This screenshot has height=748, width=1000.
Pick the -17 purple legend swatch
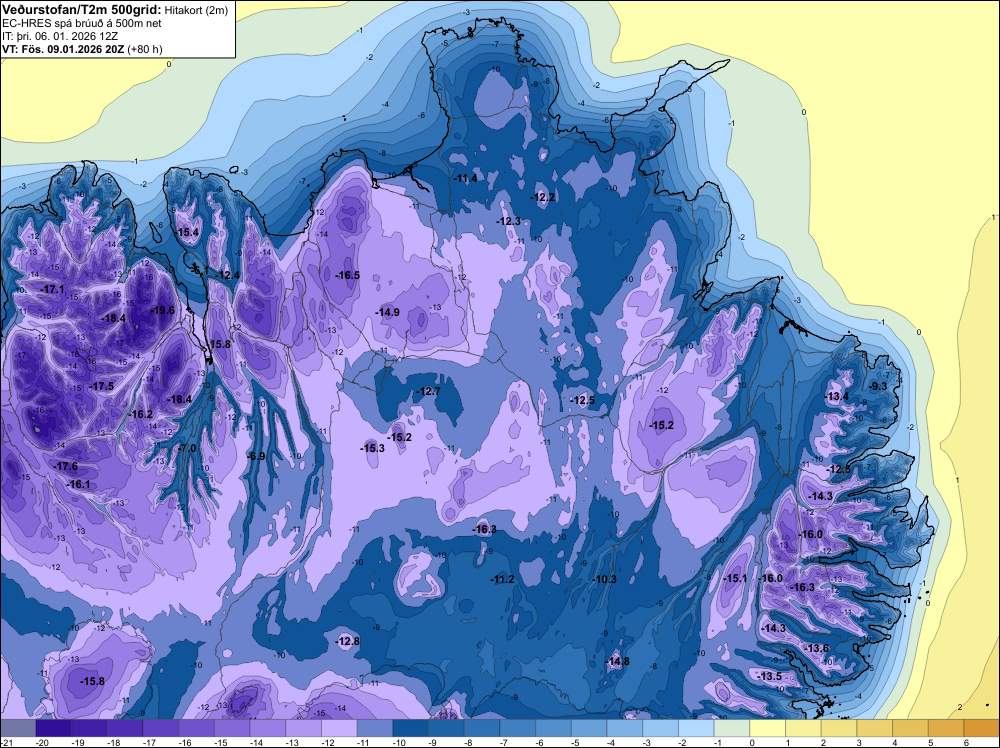[x=161, y=728]
